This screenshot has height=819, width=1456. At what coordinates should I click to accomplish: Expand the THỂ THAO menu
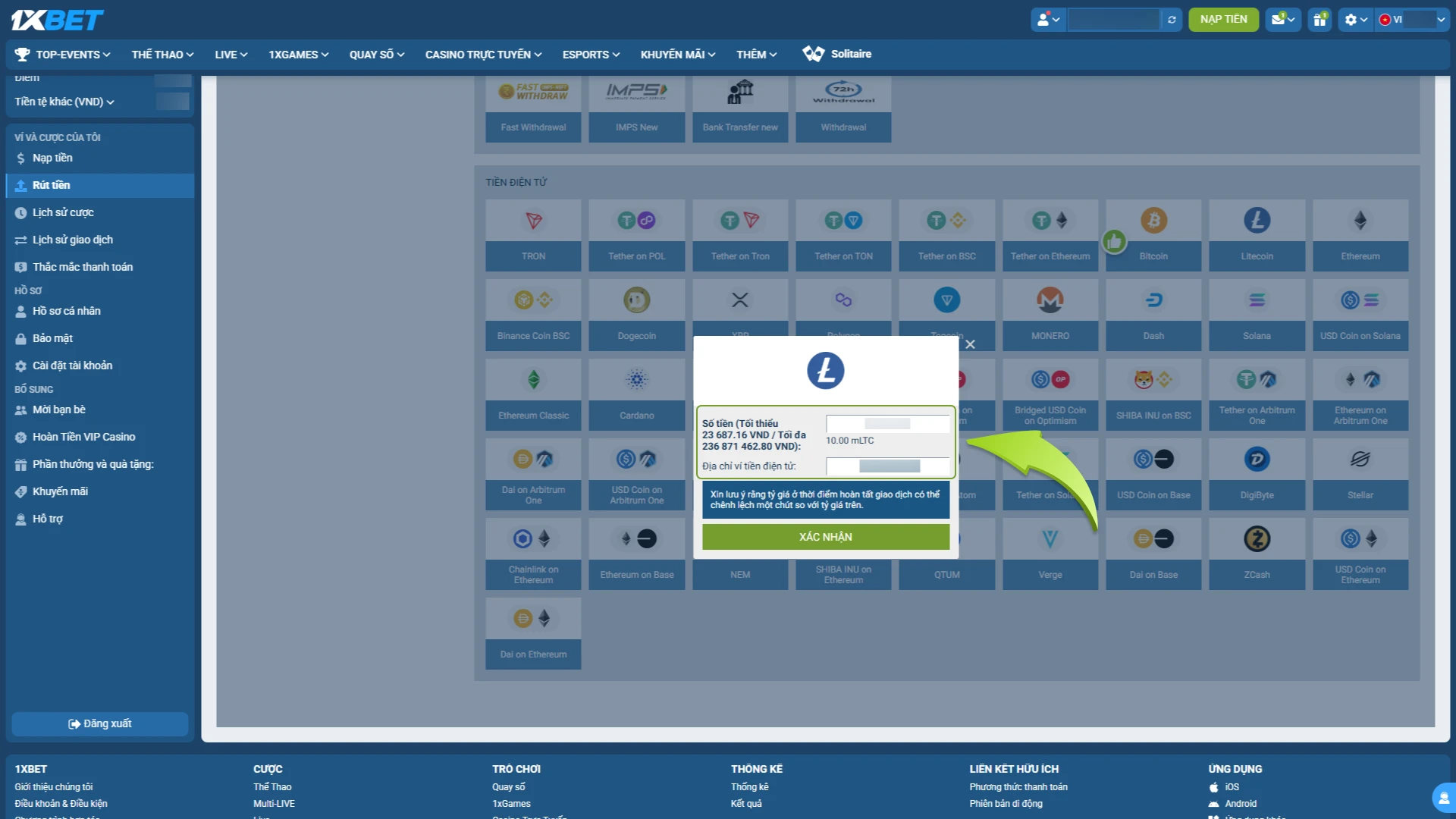162,55
